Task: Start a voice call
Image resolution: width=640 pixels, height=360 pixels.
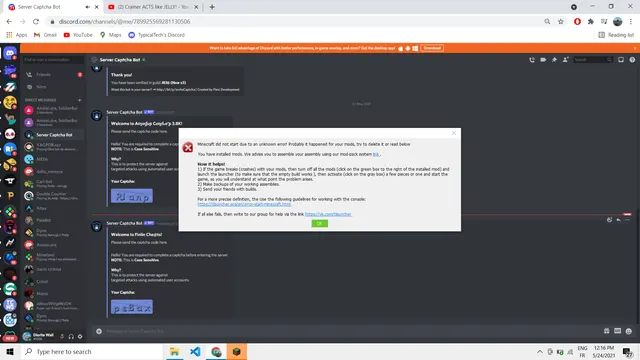Action: (531, 60)
